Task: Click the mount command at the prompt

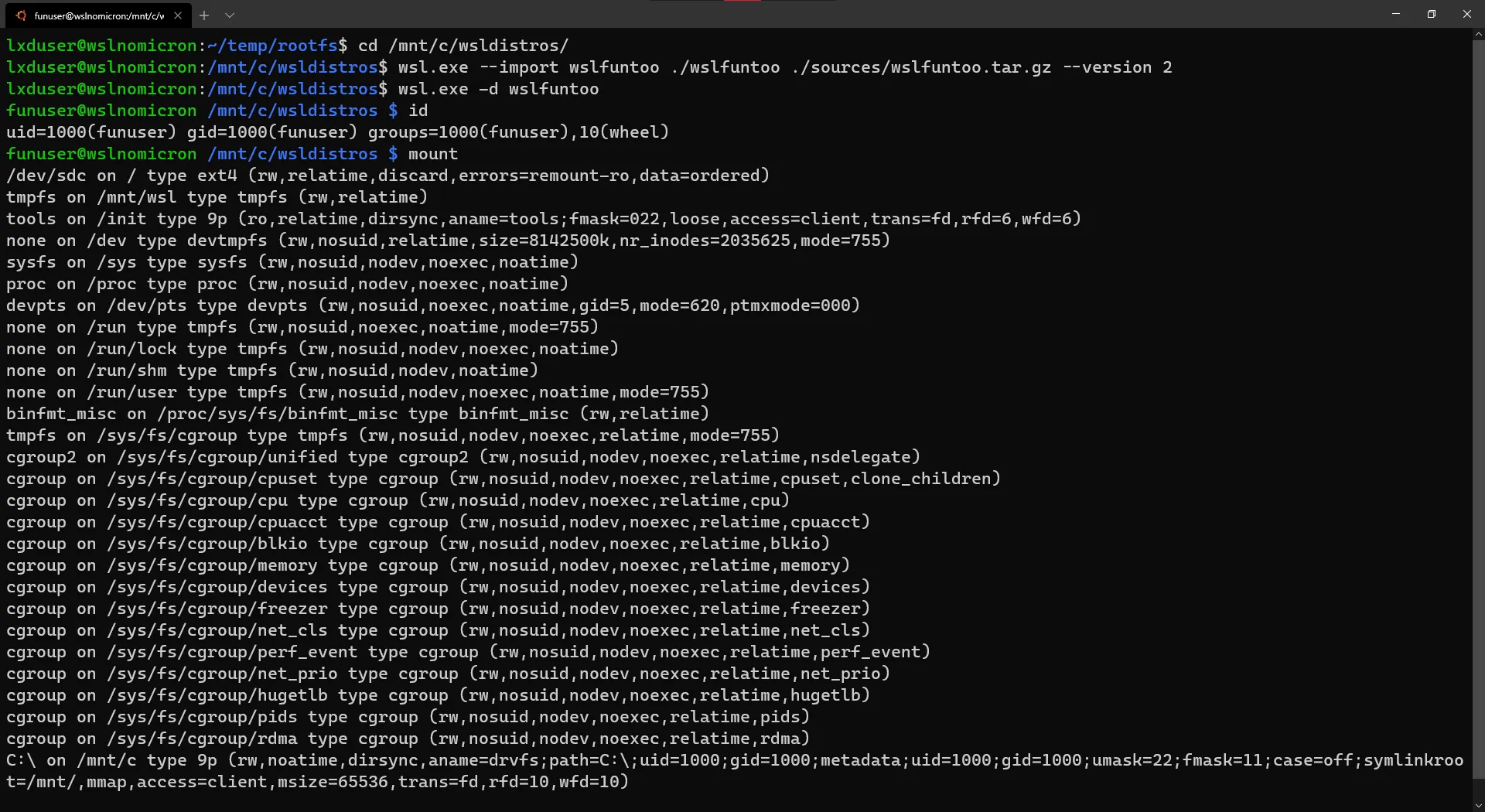Action: (x=433, y=154)
